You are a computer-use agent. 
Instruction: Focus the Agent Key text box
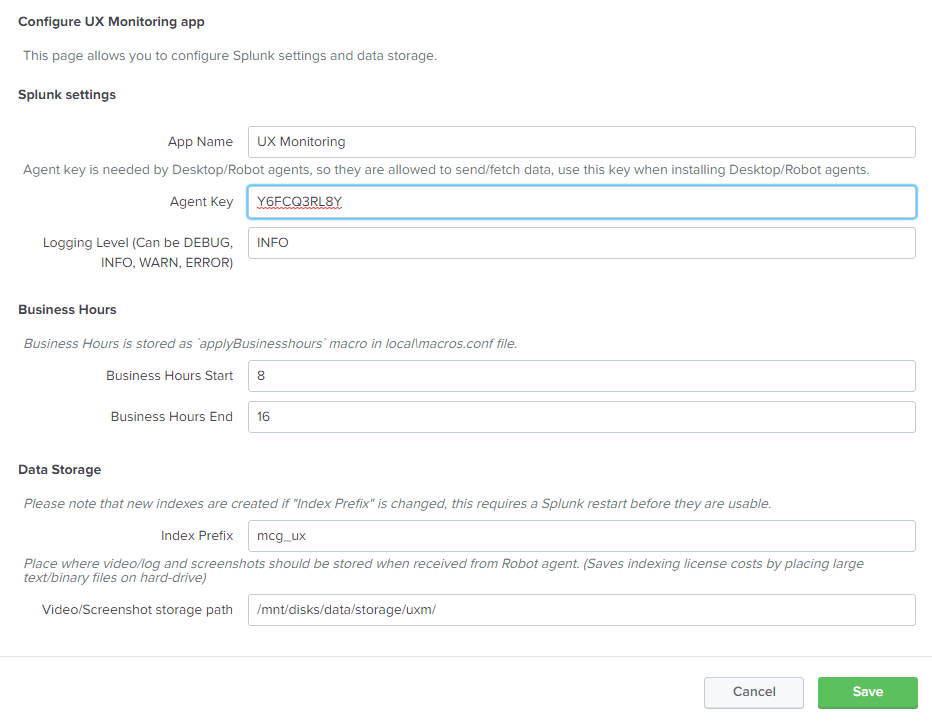(x=581, y=202)
